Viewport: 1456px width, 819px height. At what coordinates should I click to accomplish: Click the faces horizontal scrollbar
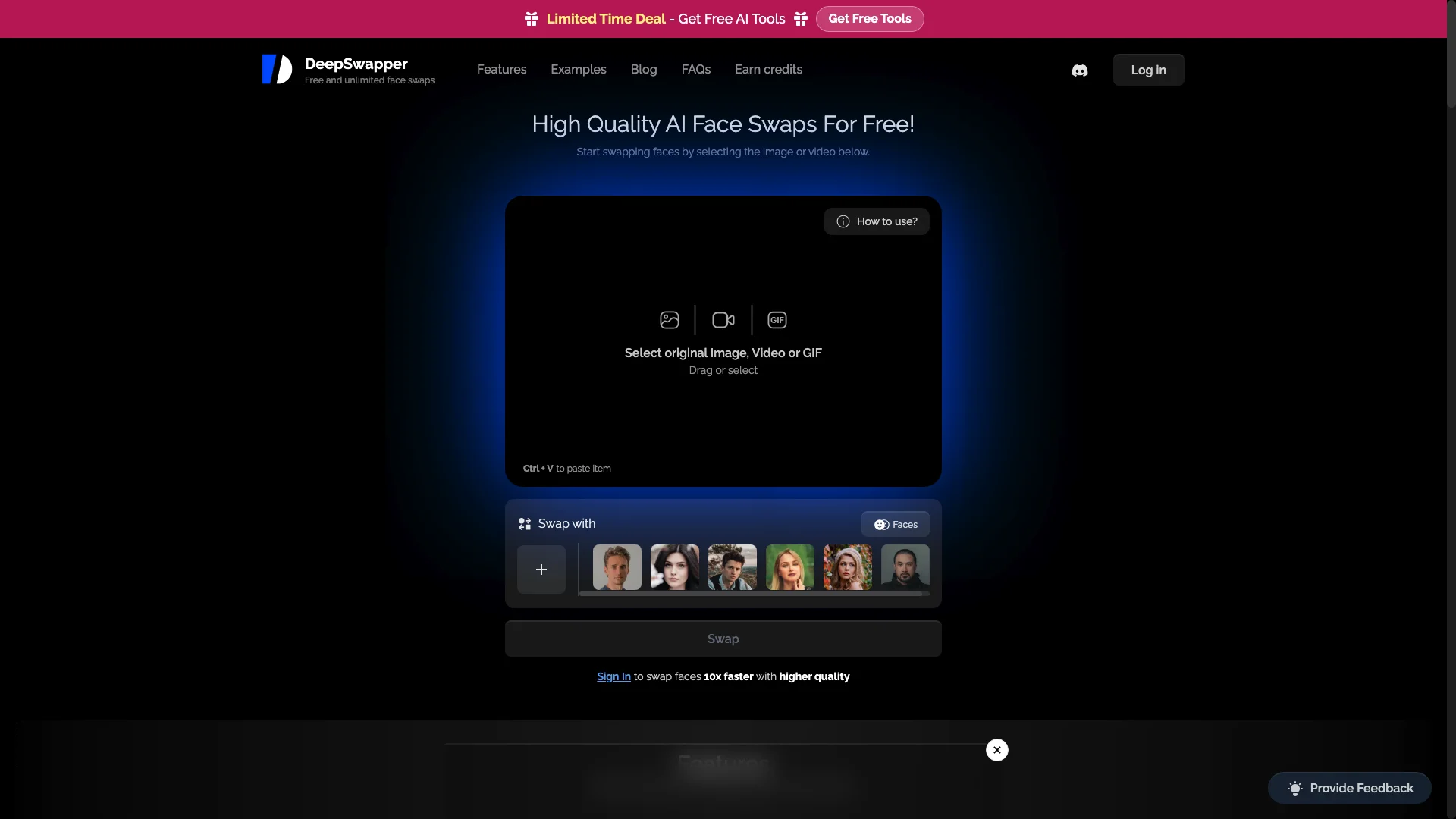[751, 594]
